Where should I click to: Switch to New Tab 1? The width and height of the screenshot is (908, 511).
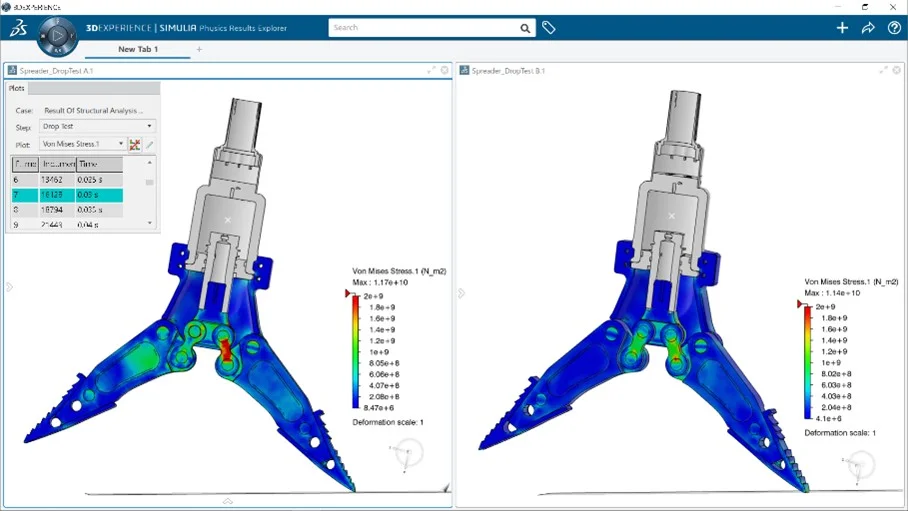[x=138, y=49]
